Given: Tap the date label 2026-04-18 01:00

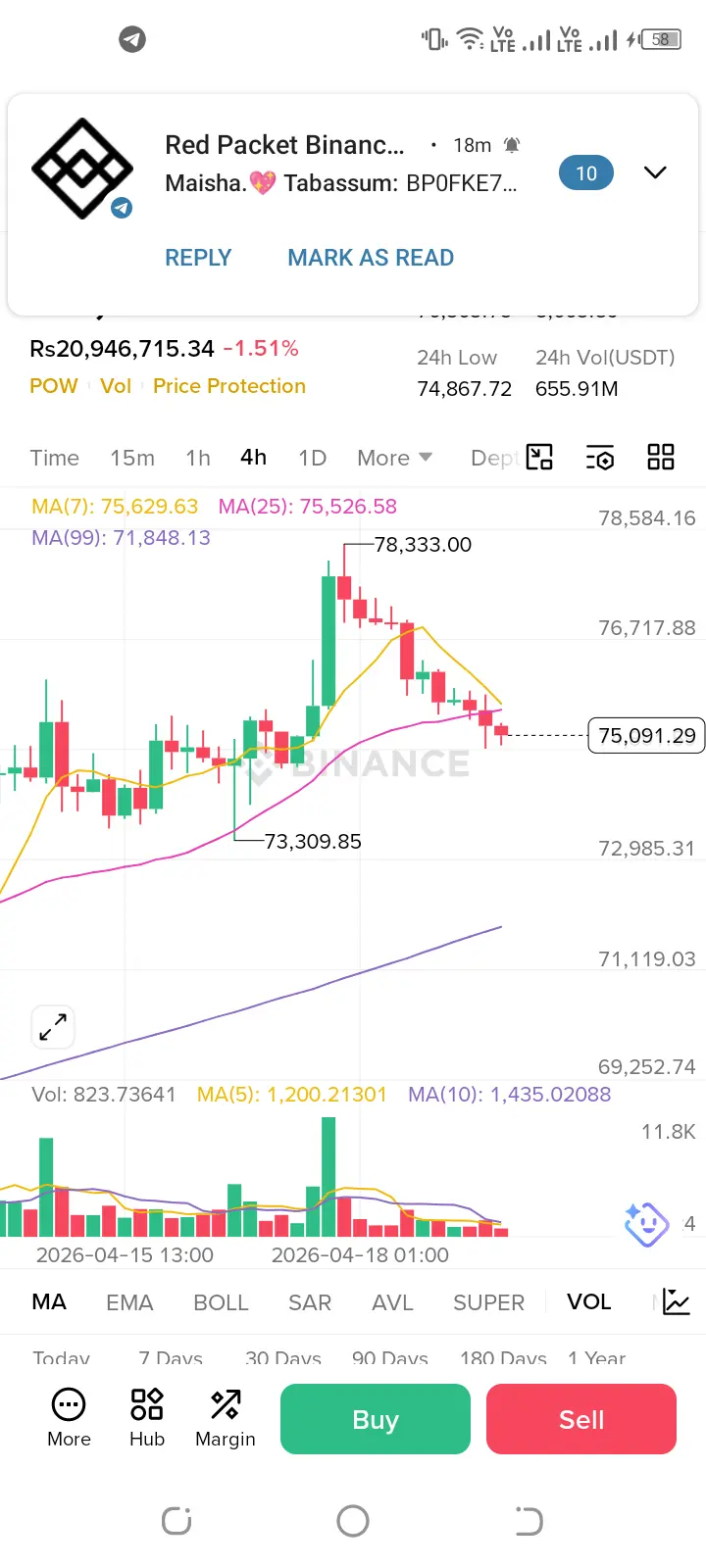Looking at the screenshot, I should 360,1255.
